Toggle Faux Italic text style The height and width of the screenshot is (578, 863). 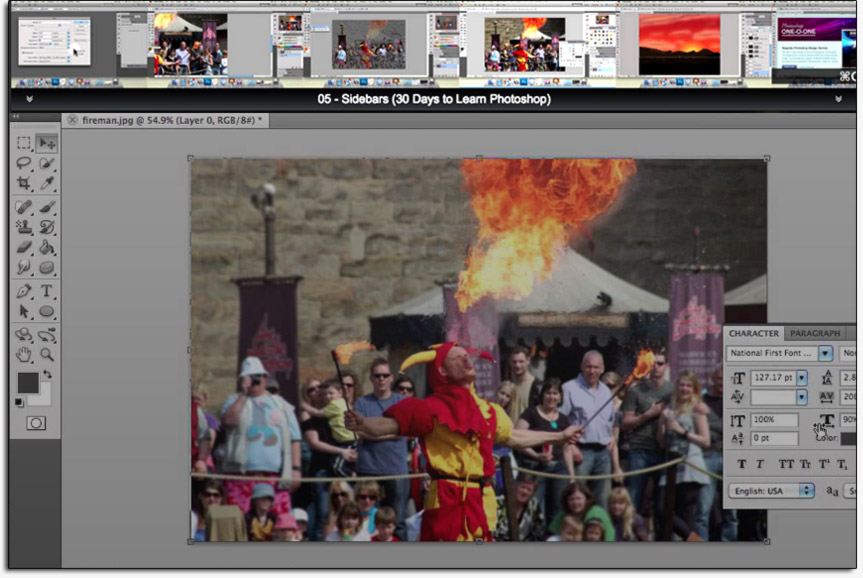point(759,464)
